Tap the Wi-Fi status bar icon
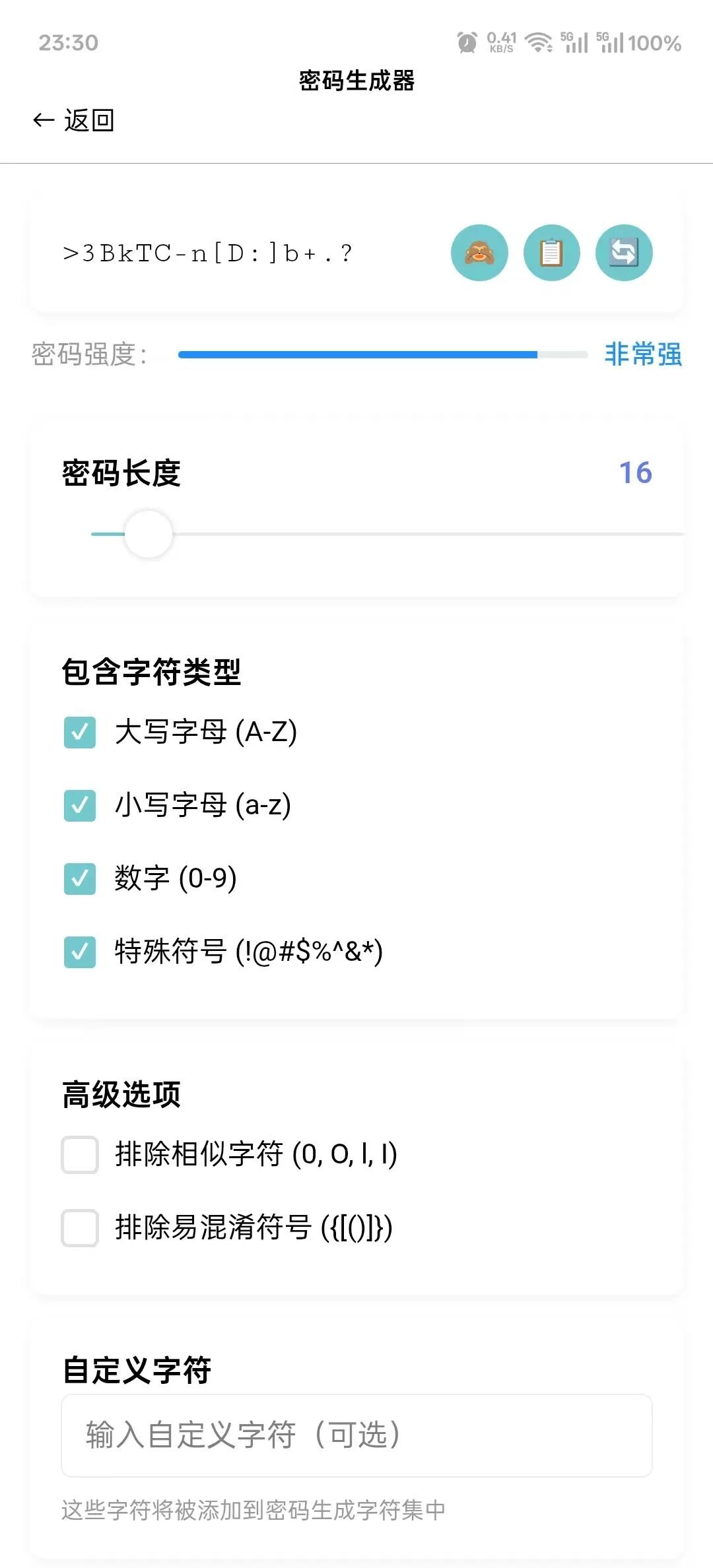Image resolution: width=713 pixels, height=1568 pixels. point(539,43)
